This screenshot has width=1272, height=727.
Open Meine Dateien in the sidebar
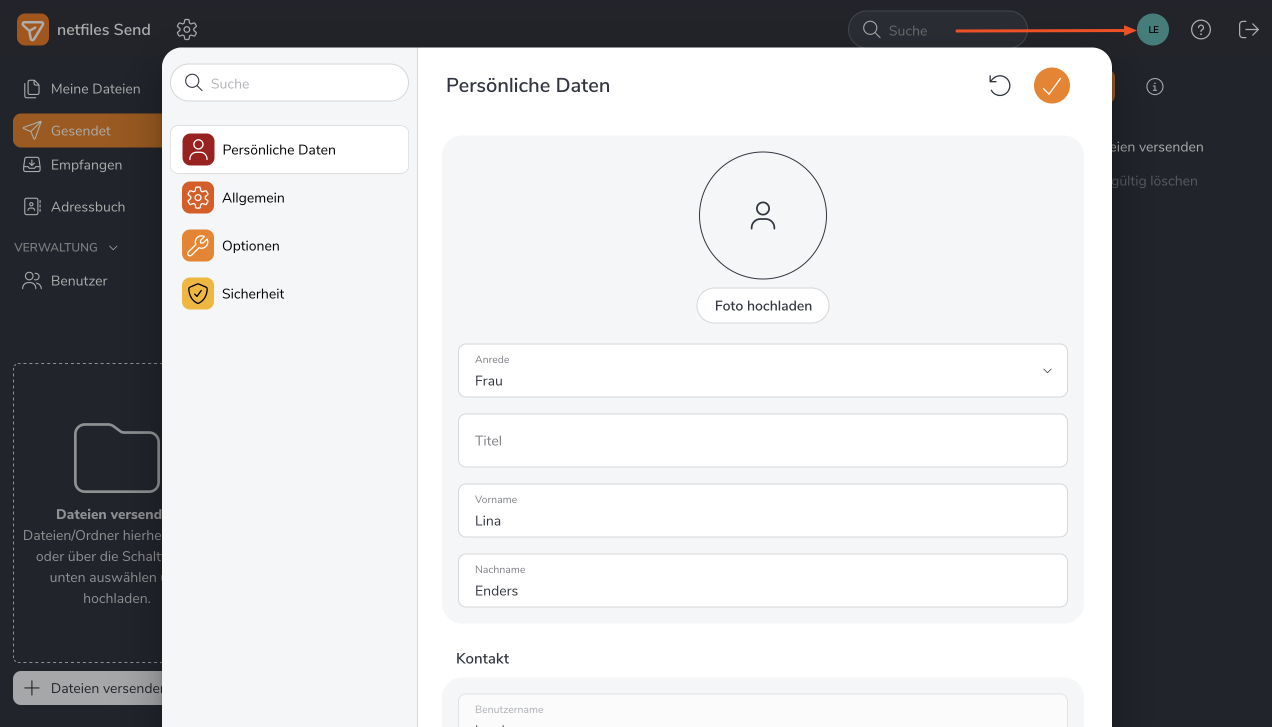click(x=95, y=89)
